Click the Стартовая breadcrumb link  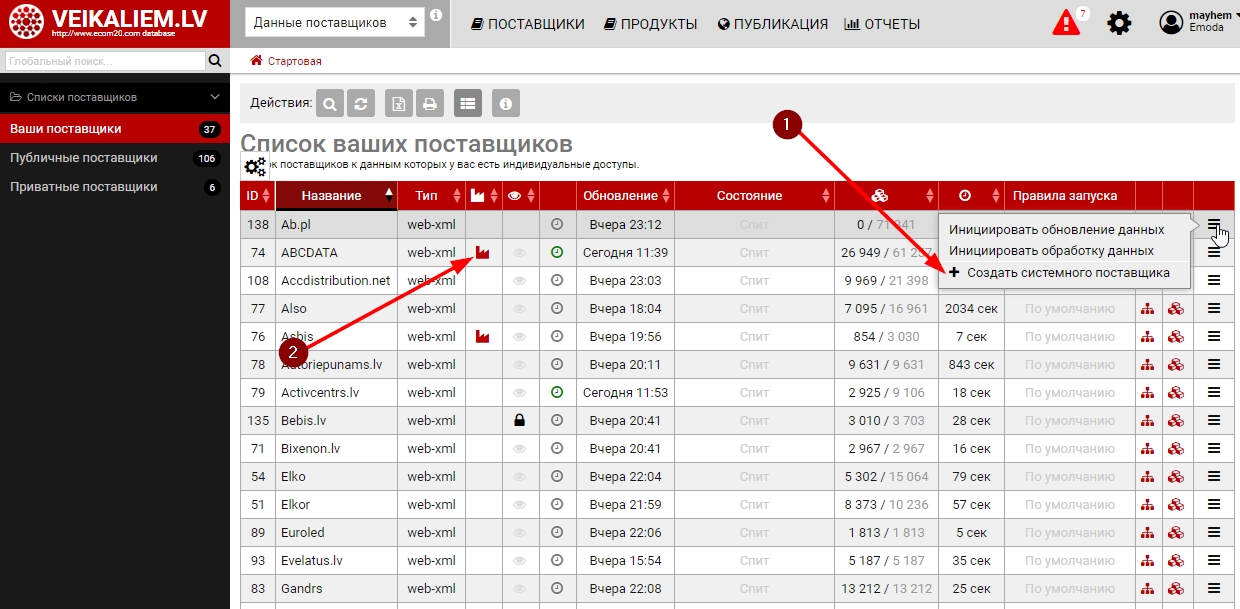[x=294, y=61]
